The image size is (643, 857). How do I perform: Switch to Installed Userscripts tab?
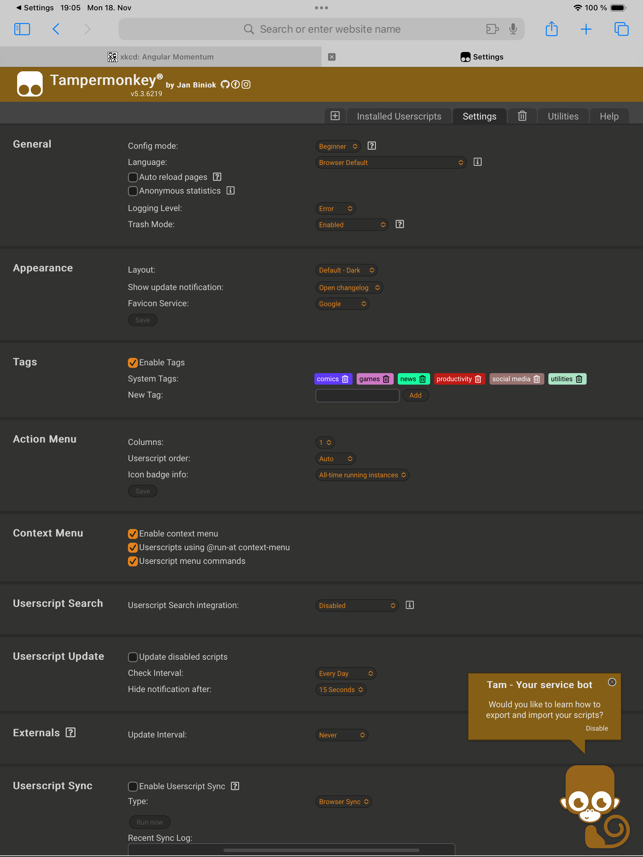pos(399,116)
